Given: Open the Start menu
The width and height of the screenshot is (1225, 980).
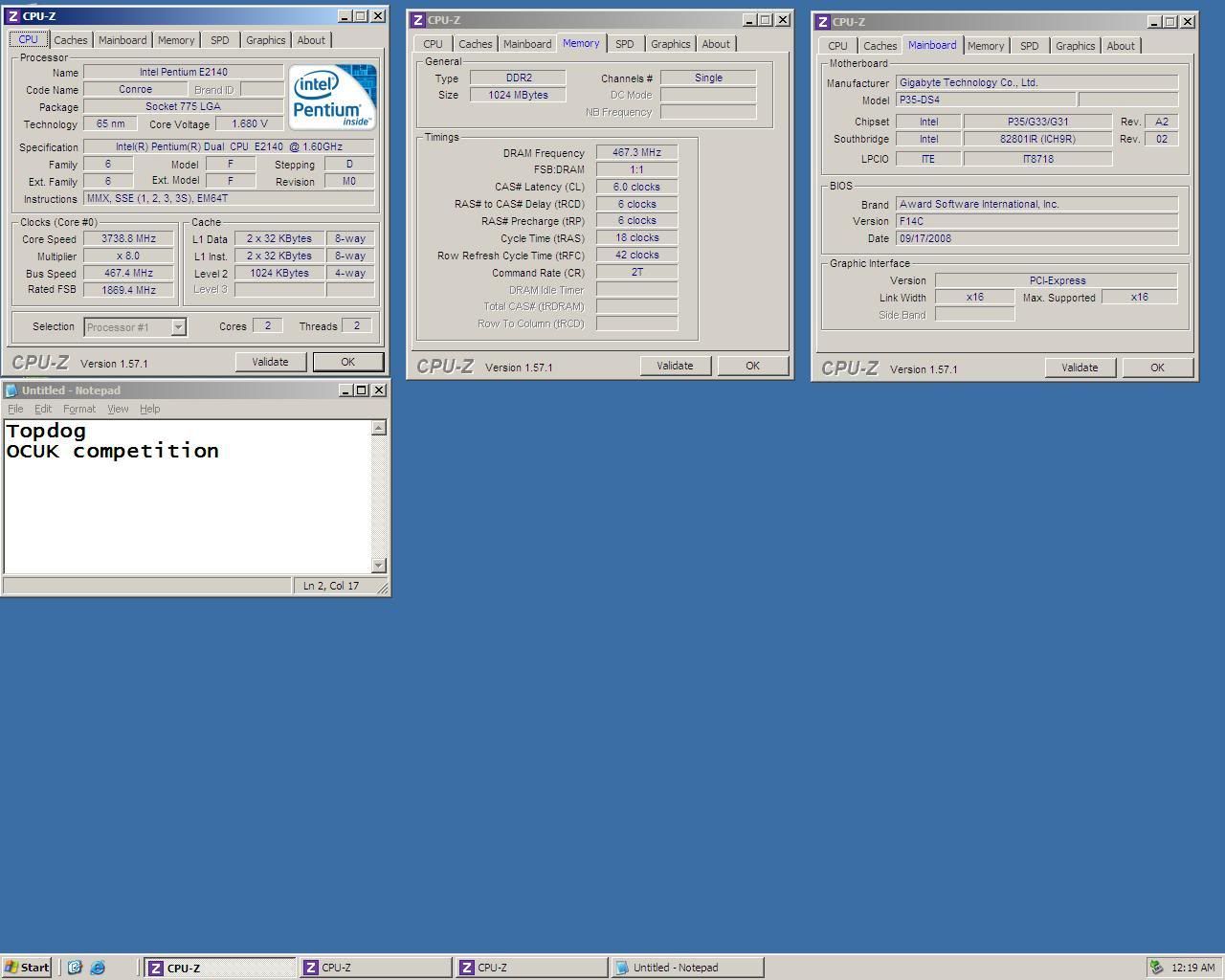Looking at the screenshot, I should pyautogui.click(x=27, y=968).
